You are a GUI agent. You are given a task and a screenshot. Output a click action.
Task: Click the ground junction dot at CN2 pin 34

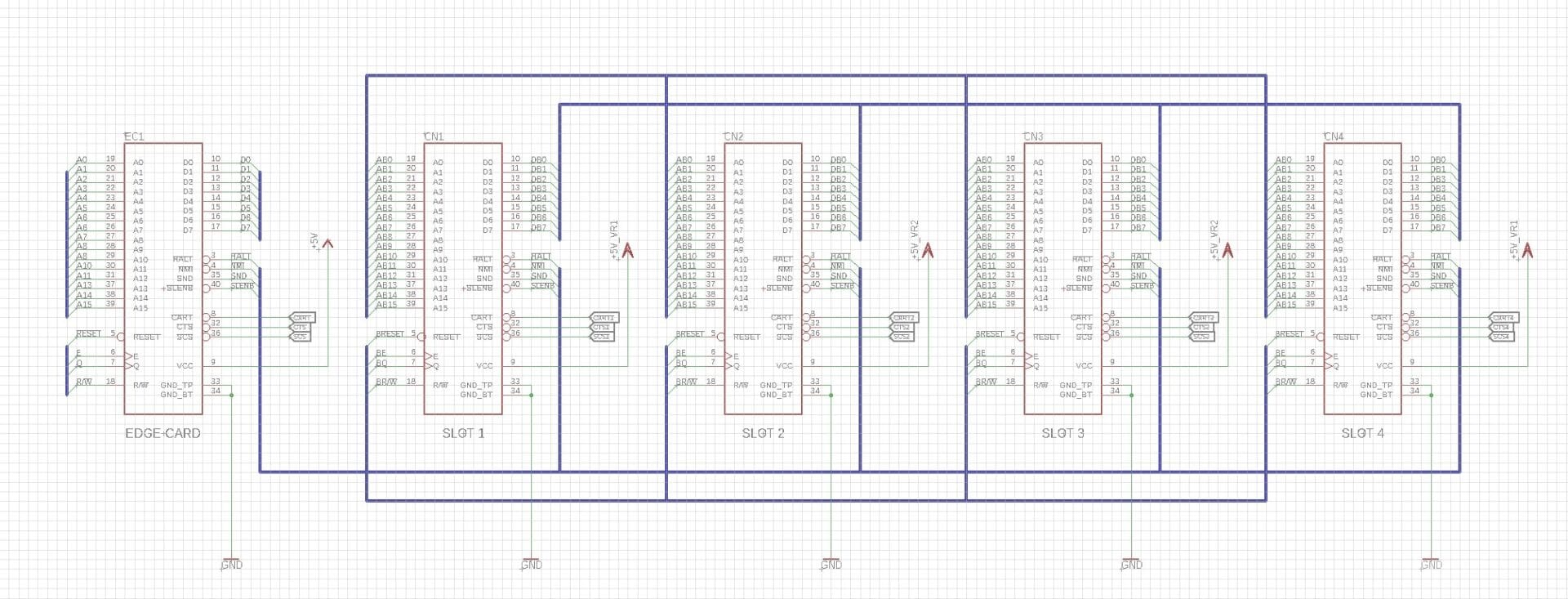coord(831,396)
